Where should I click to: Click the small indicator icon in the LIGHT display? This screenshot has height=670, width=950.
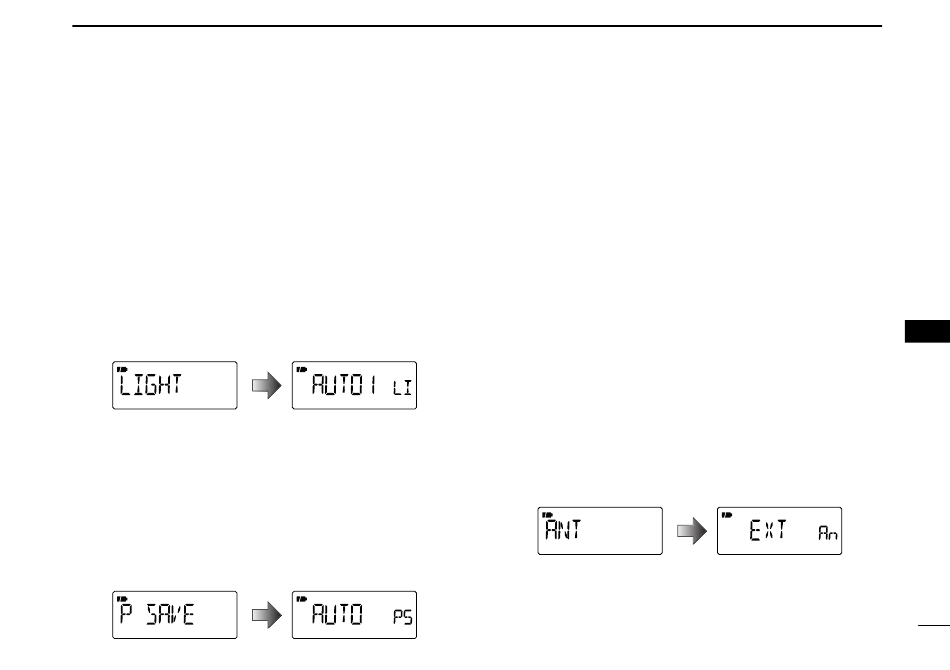pos(122,369)
